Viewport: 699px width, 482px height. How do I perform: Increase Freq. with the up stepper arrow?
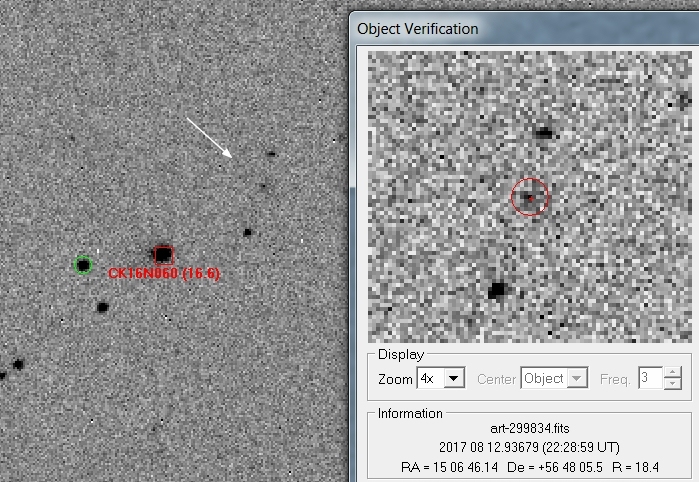[x=673, y=373]
